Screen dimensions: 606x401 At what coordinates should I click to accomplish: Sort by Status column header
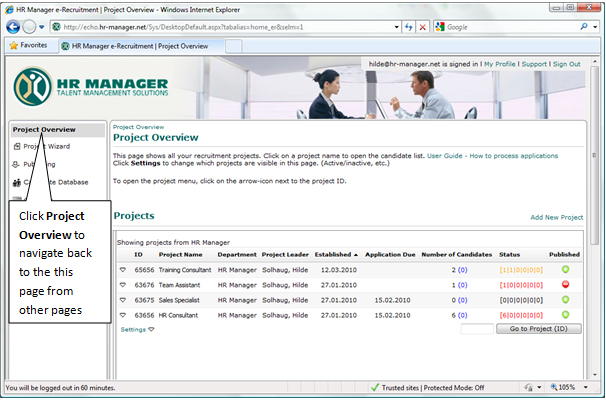(x=509, y=255)
